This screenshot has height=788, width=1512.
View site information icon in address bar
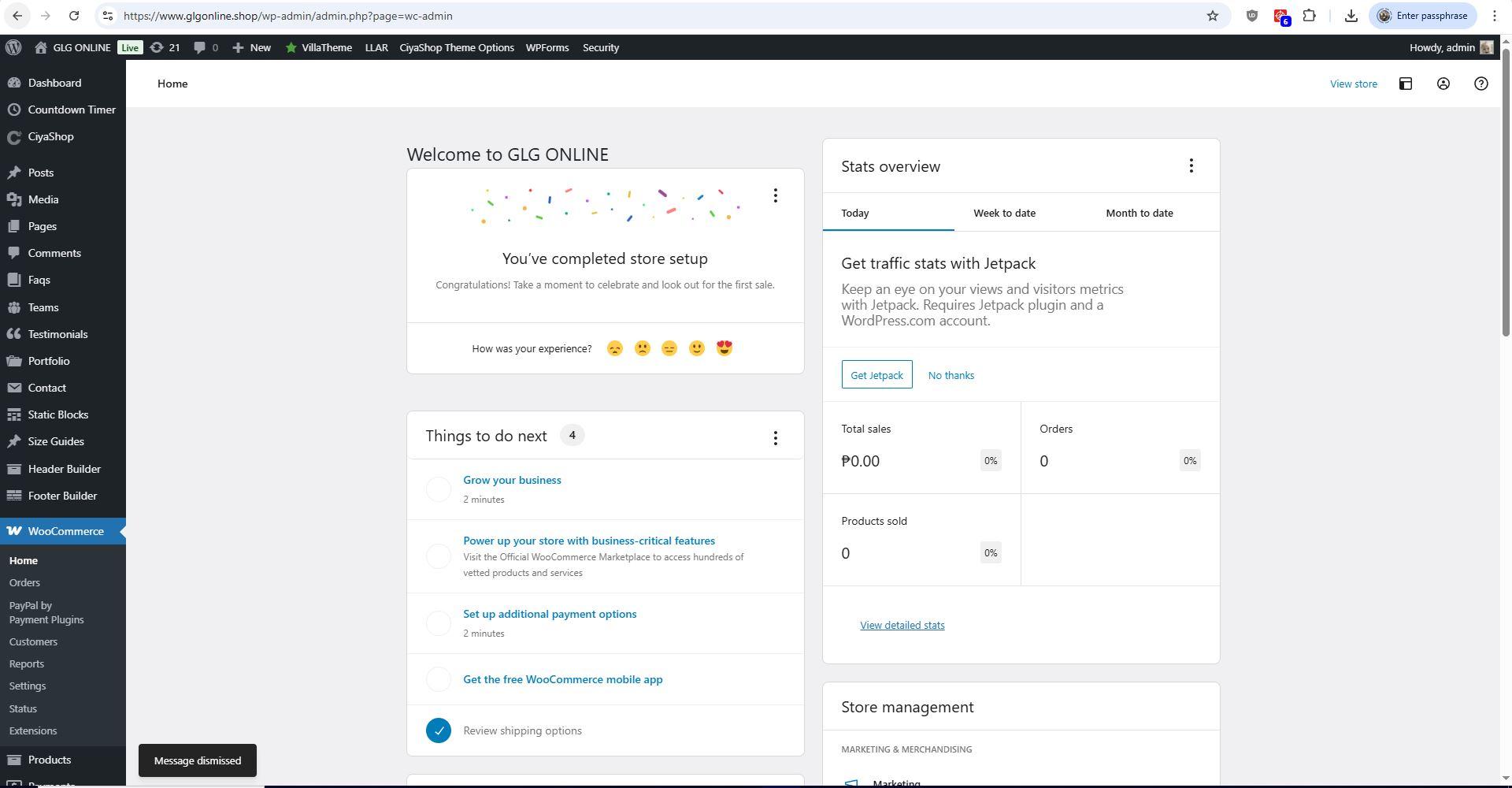pyautogui.click(x=108, y=16)
